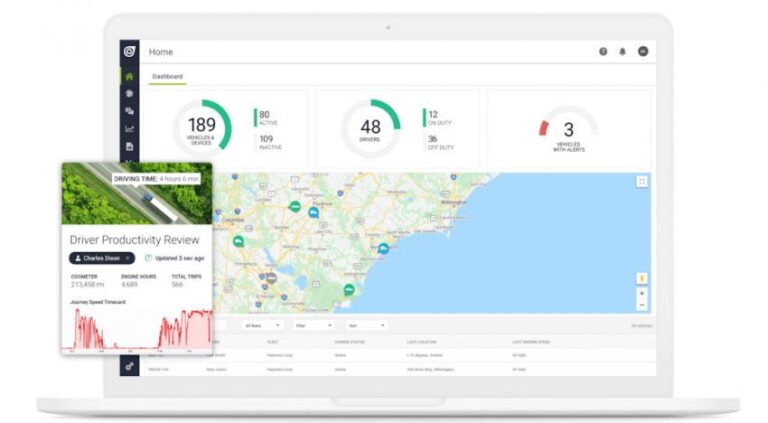
Task: Open the reports document icon in sidebar
Action: click(x=129, y=146)
